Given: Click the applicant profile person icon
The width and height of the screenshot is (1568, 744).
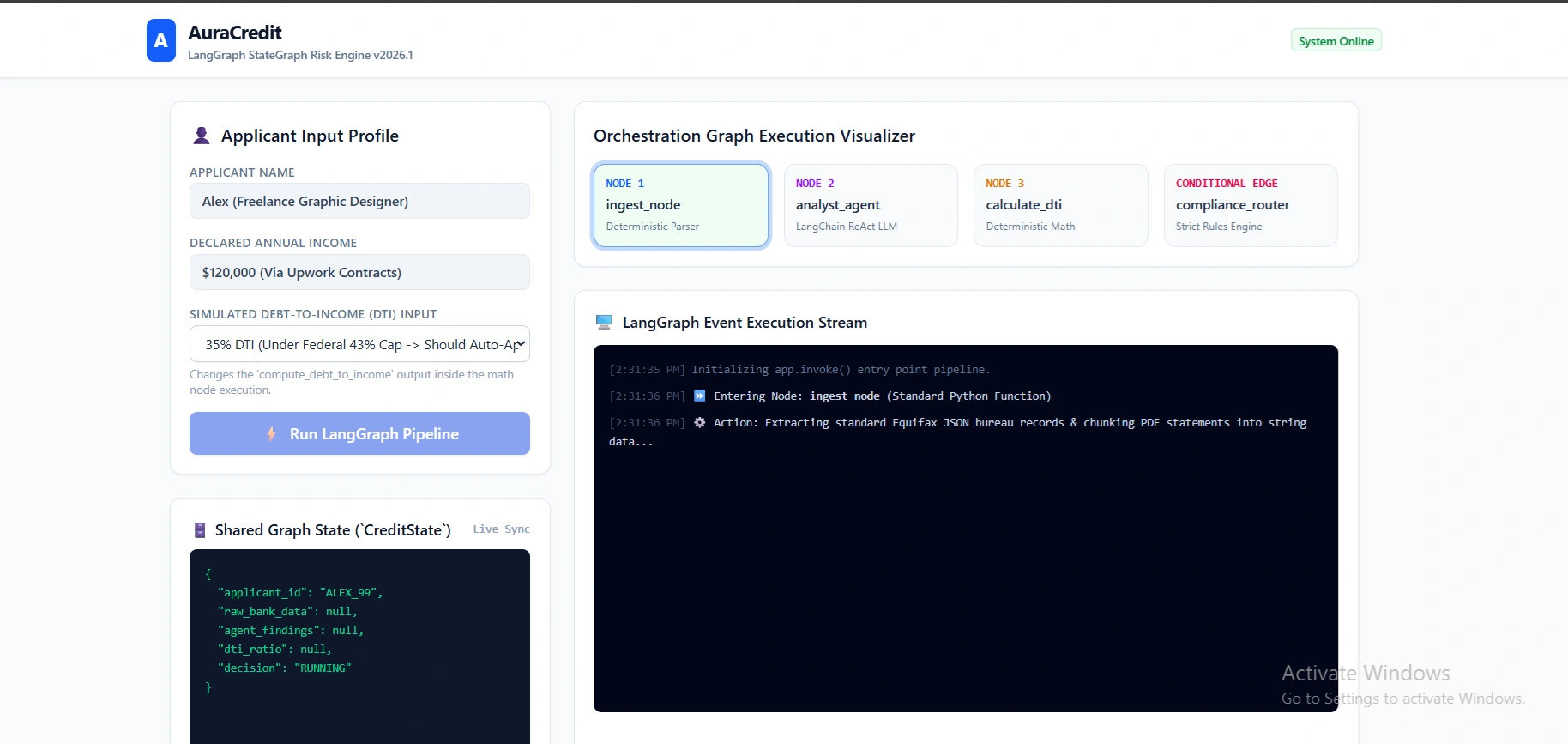Looking at the screenshot, I should tap(202, 136).
